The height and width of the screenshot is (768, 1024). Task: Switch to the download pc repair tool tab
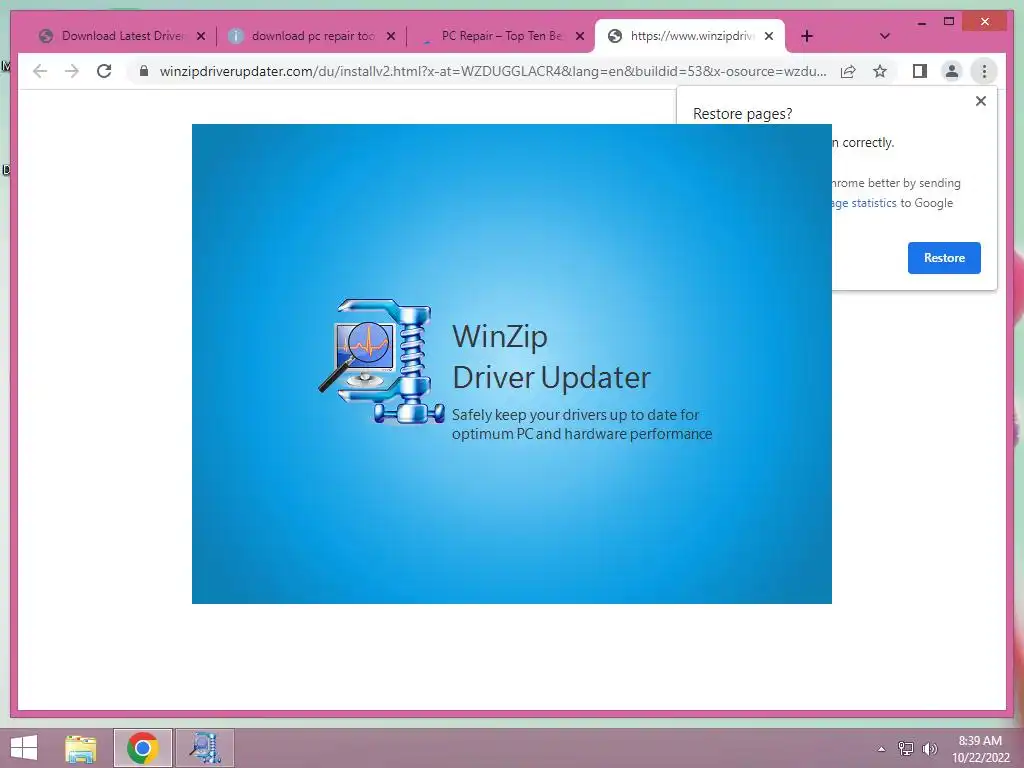pyautogui.click(x=312, y=36)
